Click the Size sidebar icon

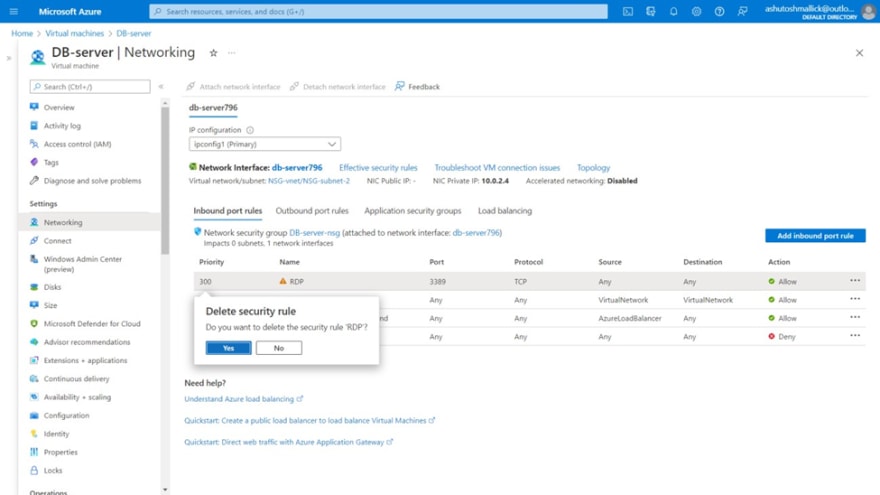click(34, 305)
